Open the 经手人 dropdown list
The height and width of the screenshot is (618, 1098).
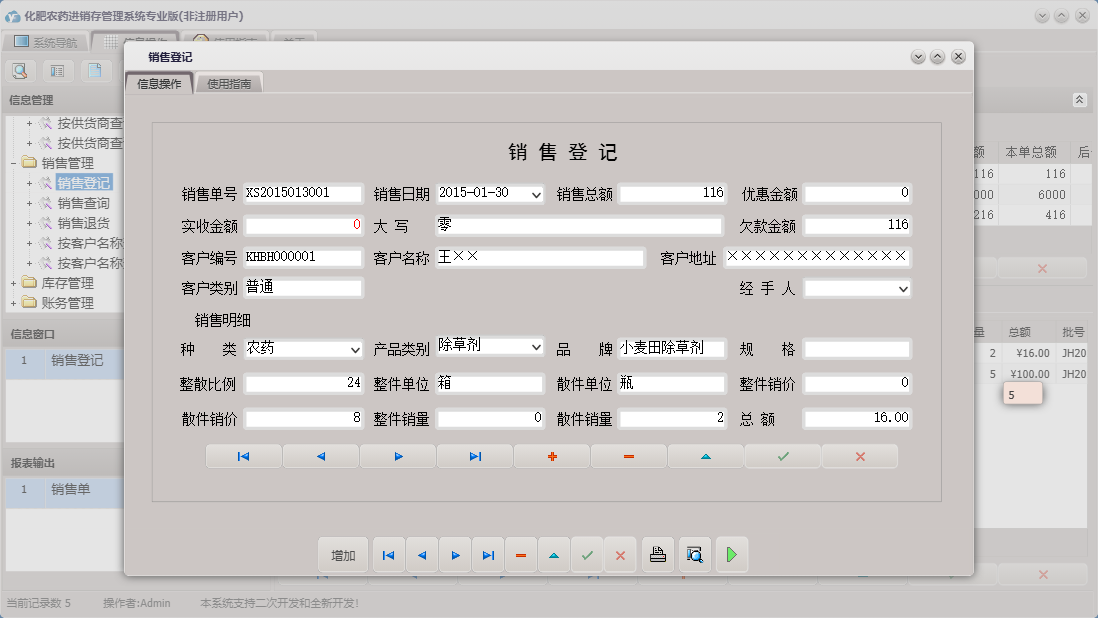tap(903, 288)
